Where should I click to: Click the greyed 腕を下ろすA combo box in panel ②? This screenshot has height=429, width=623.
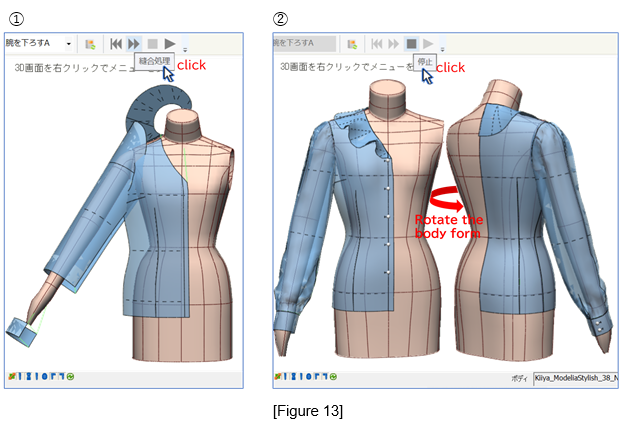[304, 43]
